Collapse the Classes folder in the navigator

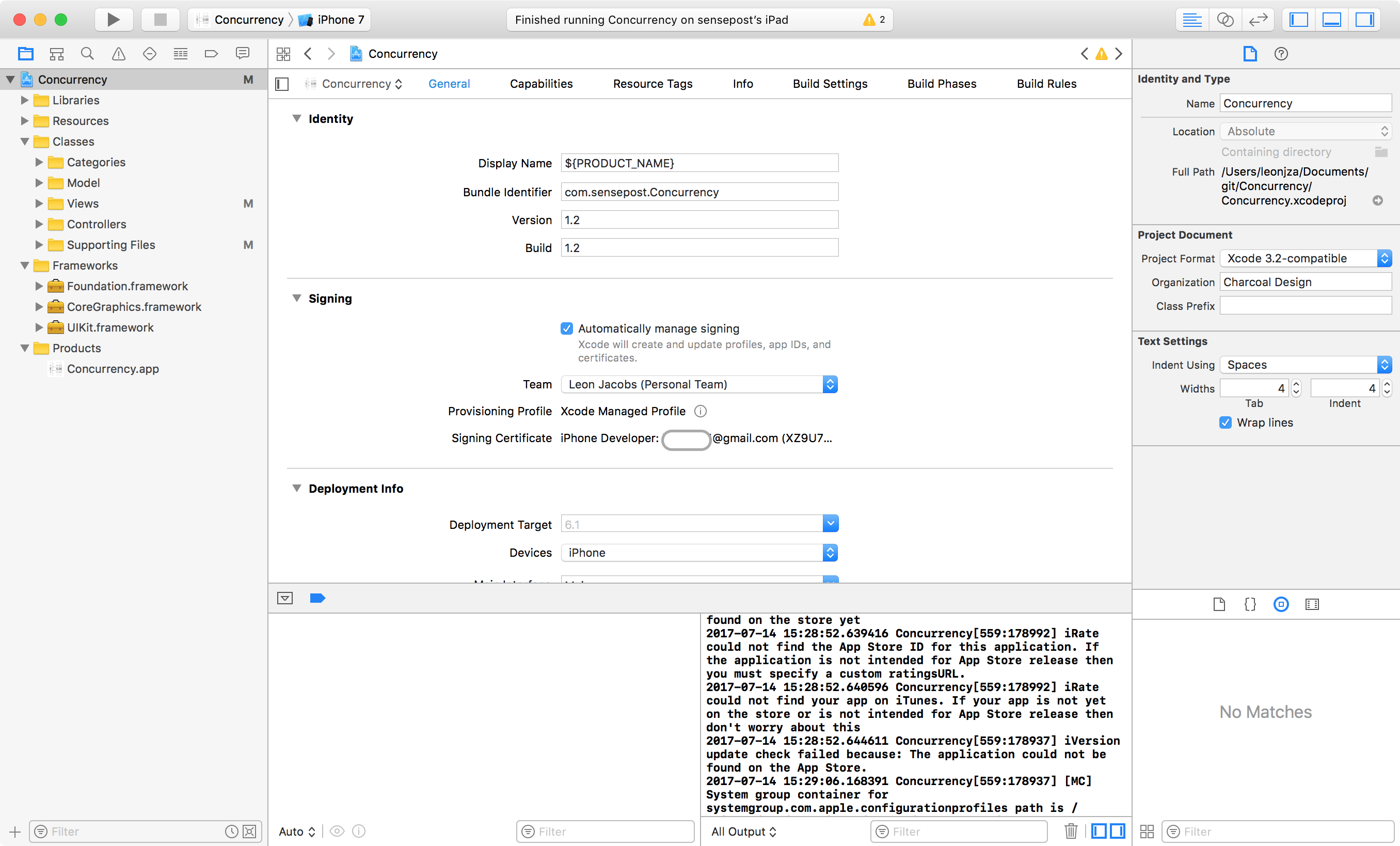[x=24, y=142]
